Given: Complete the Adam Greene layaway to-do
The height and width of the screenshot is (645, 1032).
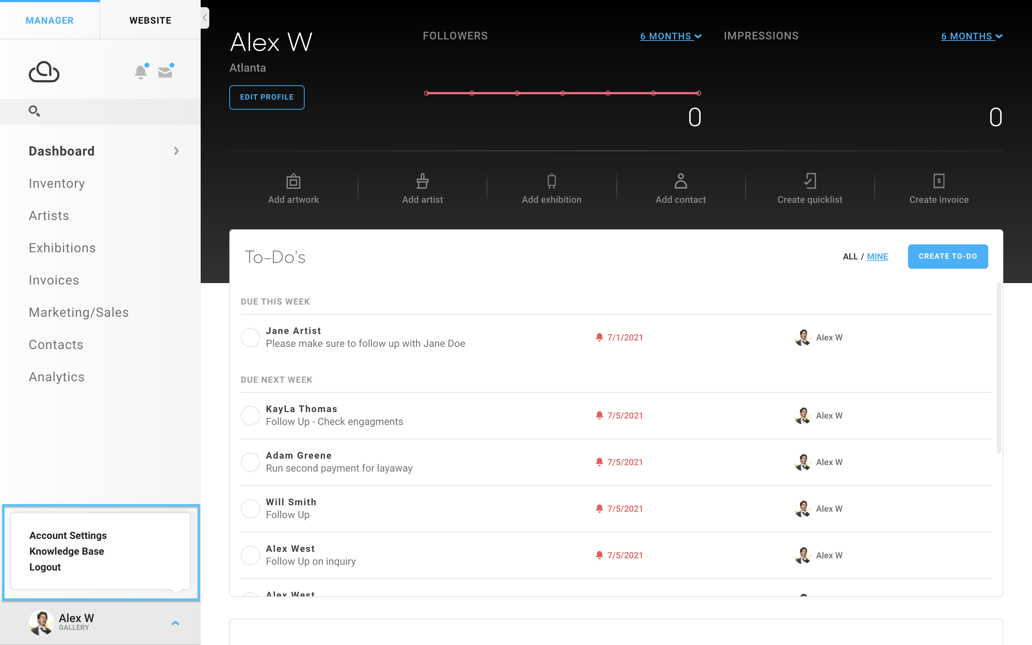Looking at the screenshot, I should click(251, 462).
